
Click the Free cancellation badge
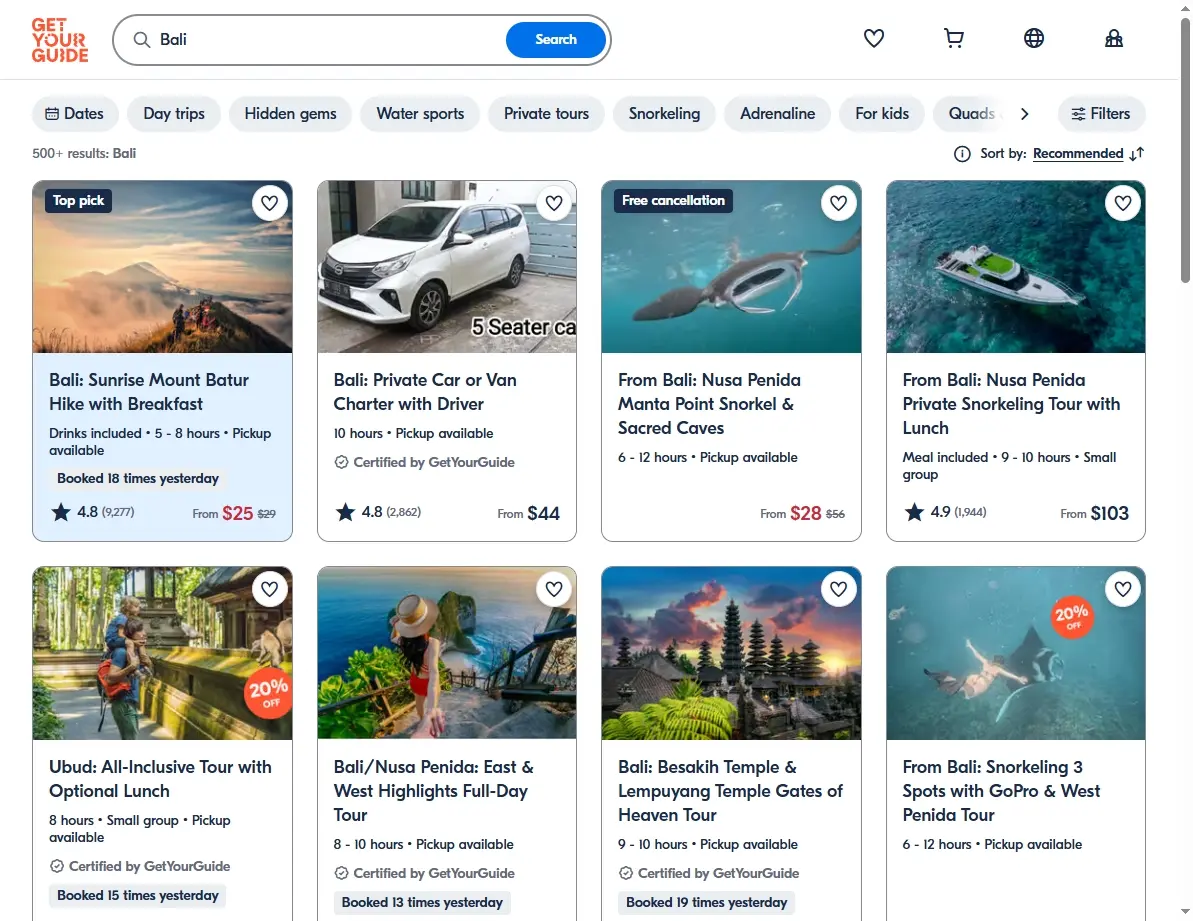tap(673, 201)
